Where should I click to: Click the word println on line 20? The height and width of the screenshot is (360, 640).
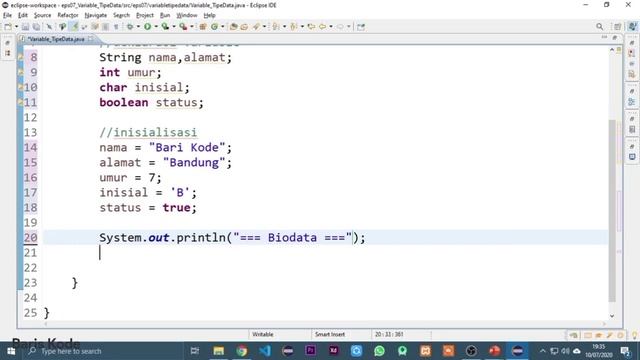(x=202, y=238)
